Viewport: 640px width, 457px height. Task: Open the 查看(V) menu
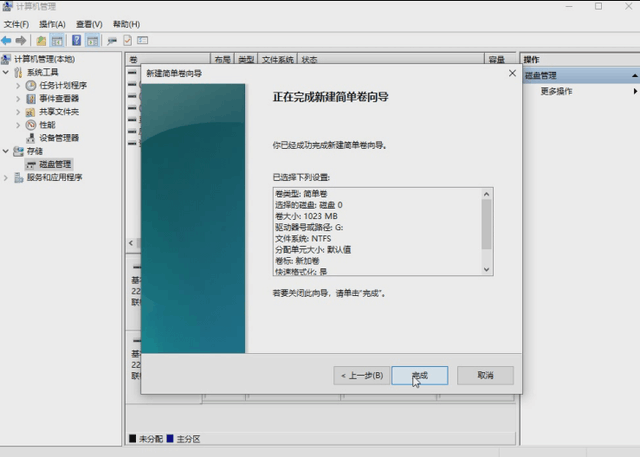89,24
